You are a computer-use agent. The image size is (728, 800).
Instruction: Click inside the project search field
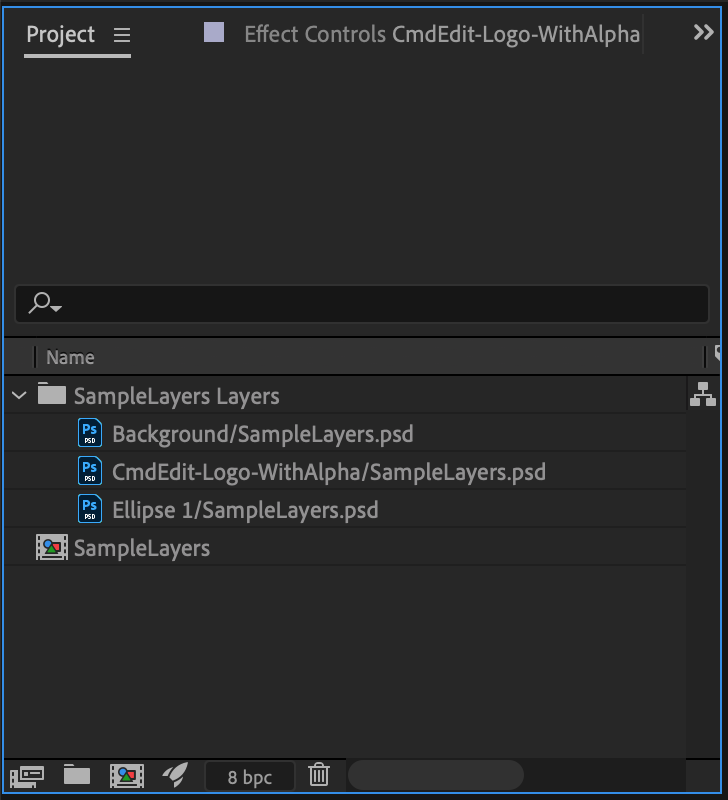pyautogui.click(x=362, y=304)
